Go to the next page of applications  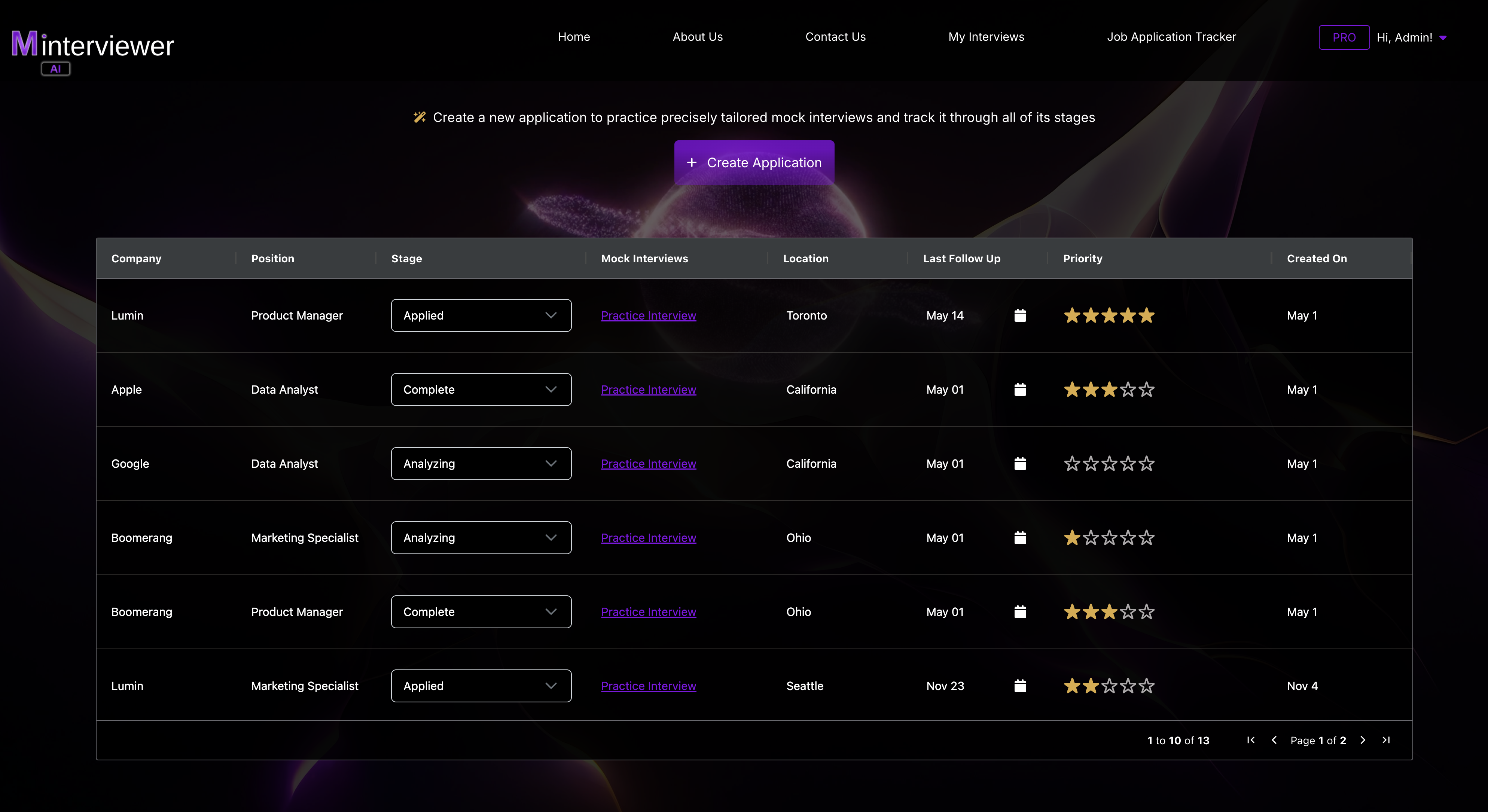1363,740
